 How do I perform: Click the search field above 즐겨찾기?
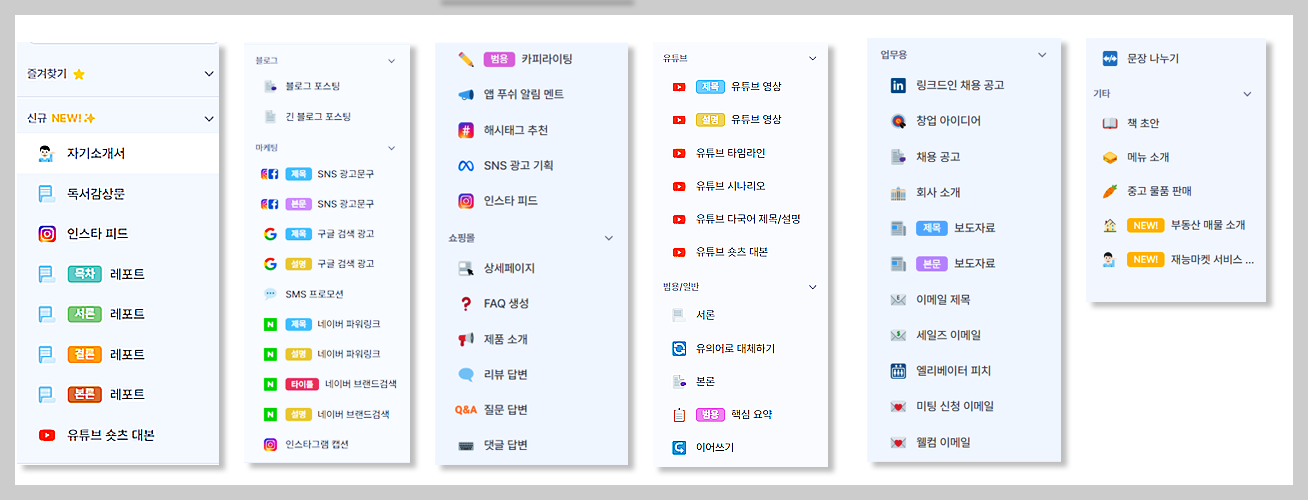point(123,42)
